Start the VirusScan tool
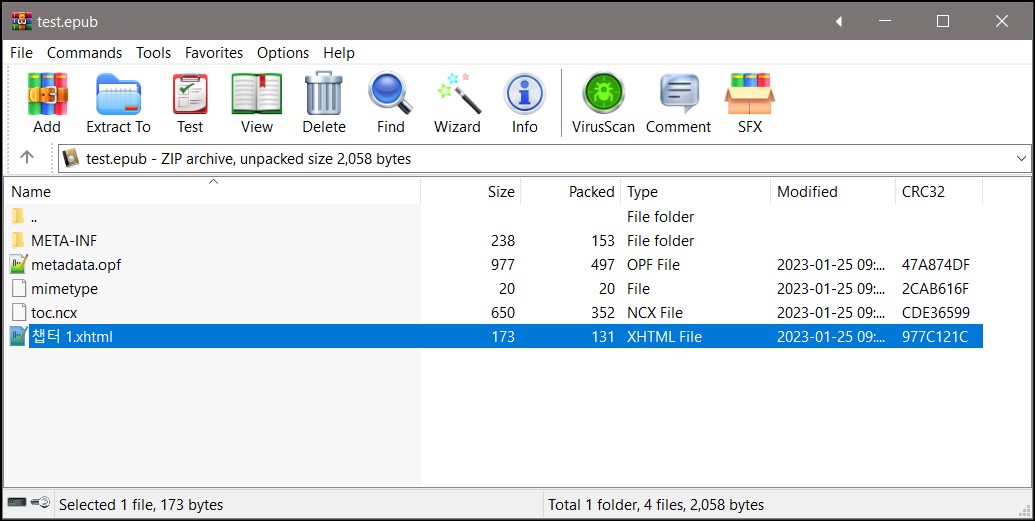The width and height of the screenshot is (1035, 521). click(603, 102)
